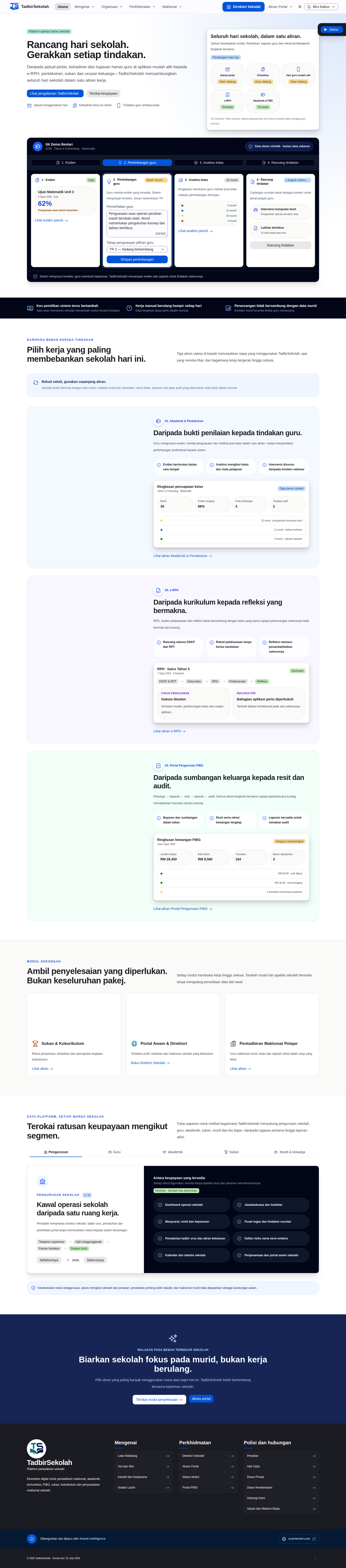Open the Dasar Privasi footer link
346x1568 pixels.
pos(281,1477)
